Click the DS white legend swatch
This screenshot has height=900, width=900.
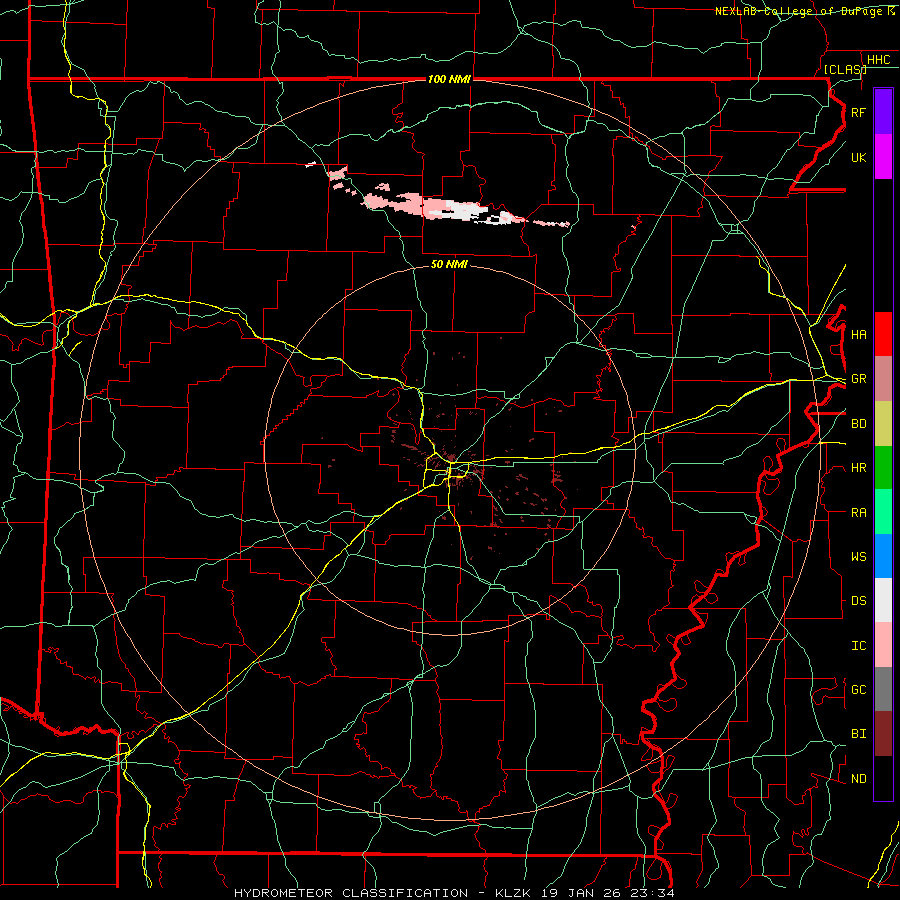coord(883,600)
